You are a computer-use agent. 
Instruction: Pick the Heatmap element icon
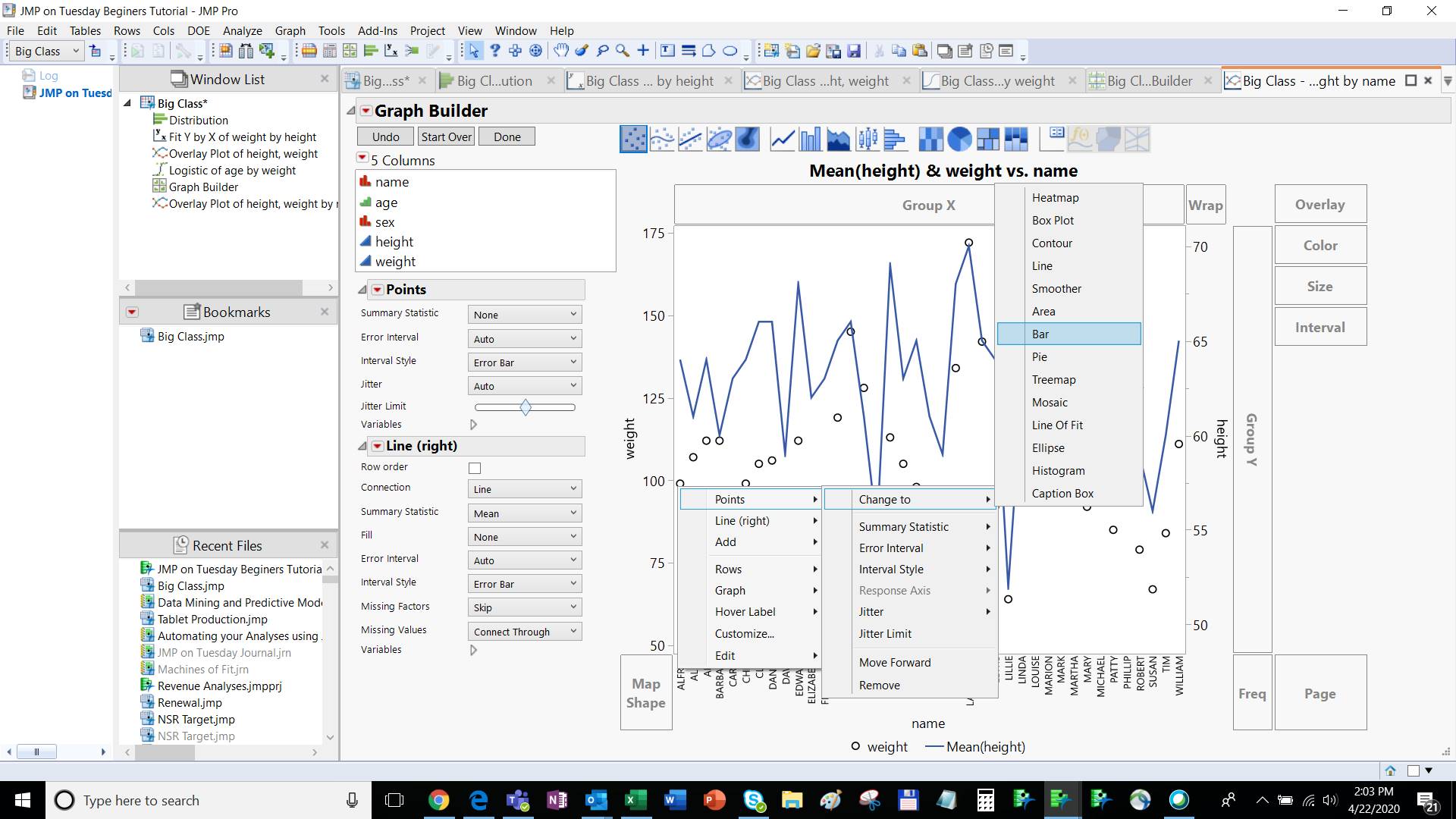coord(930,139)
